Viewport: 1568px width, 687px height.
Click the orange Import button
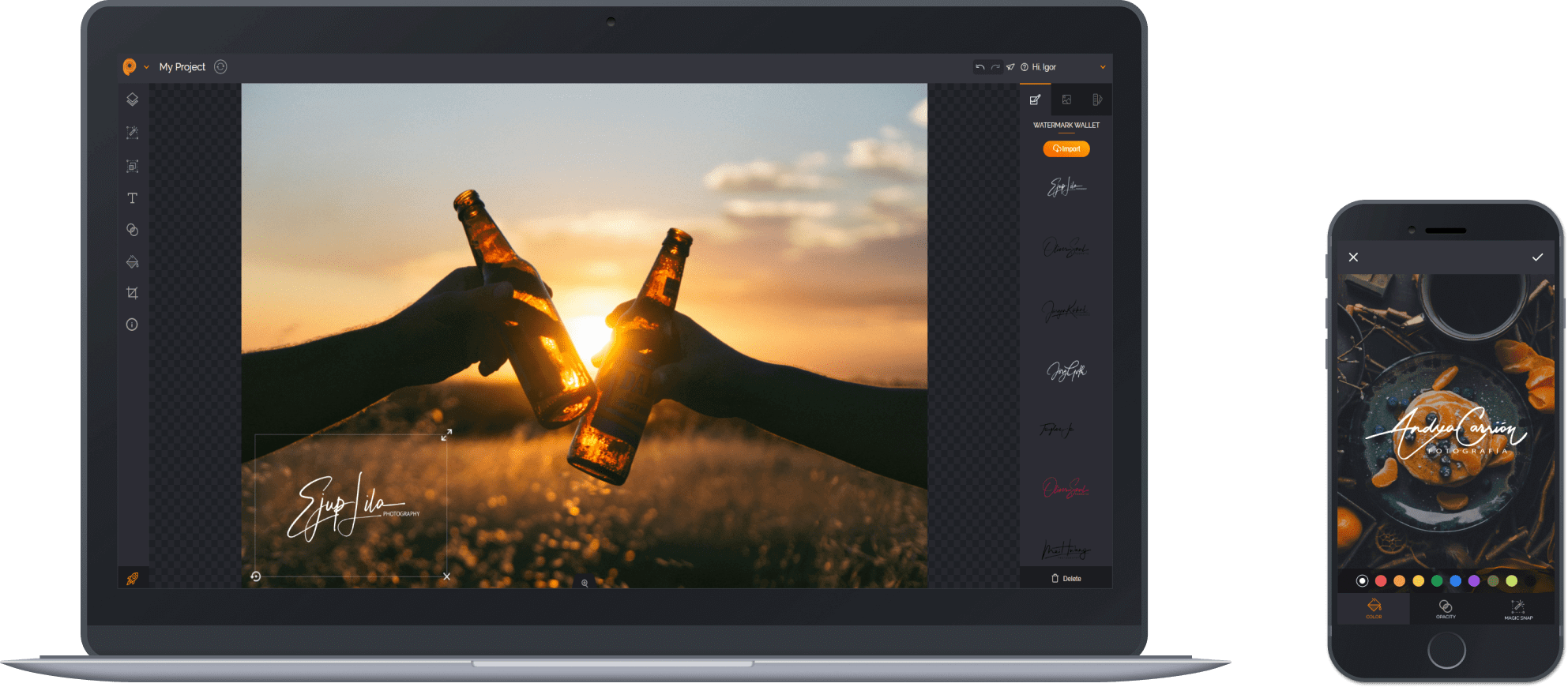click(1066, 148)
